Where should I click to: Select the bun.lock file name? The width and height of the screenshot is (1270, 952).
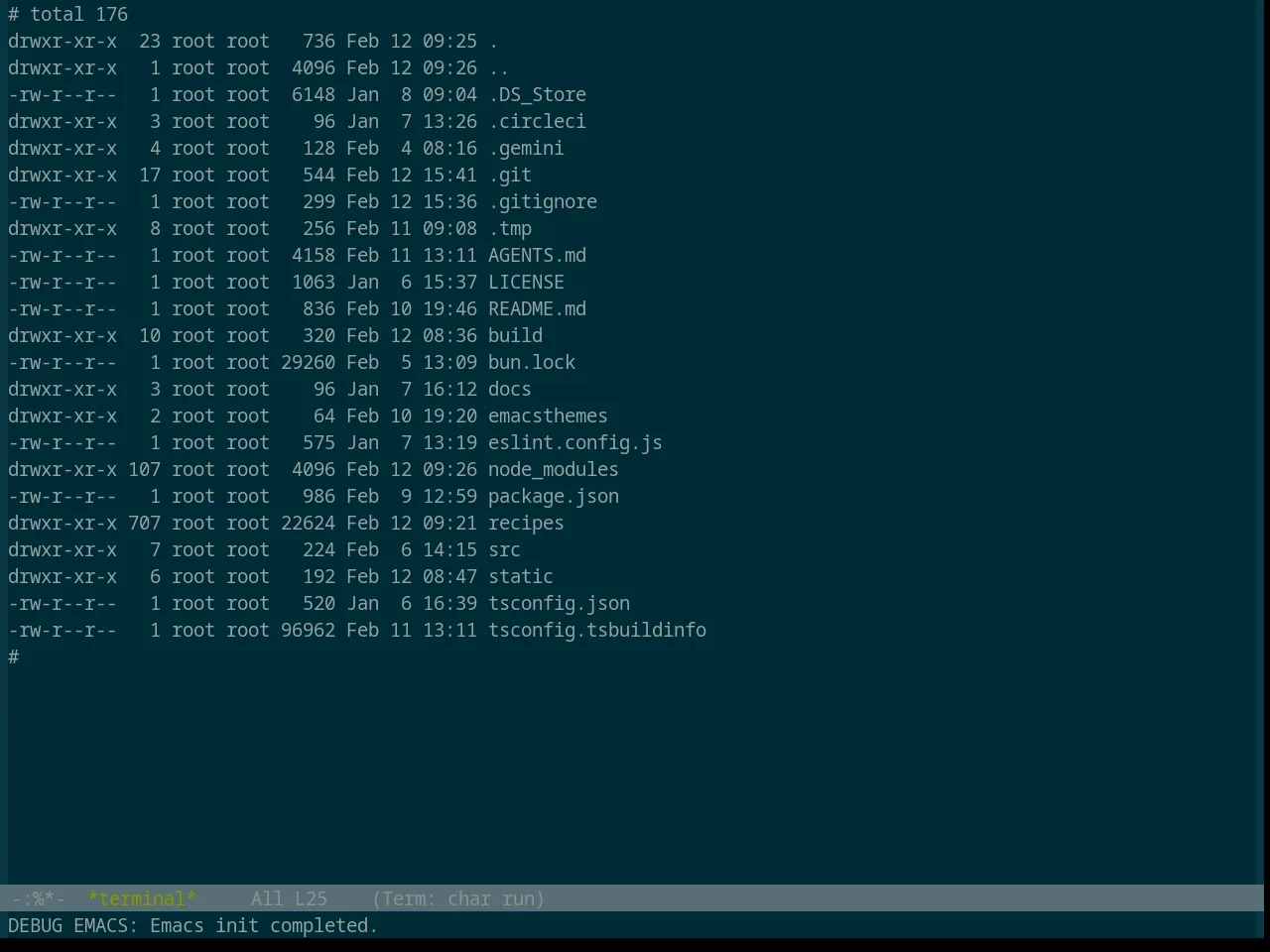coord(532,363)
